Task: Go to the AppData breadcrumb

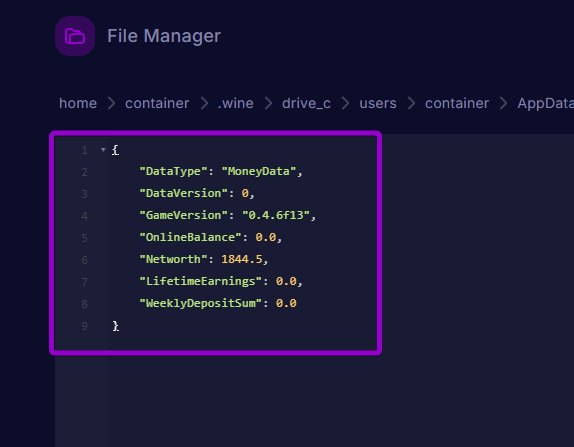Action: [x=545, y=103]
